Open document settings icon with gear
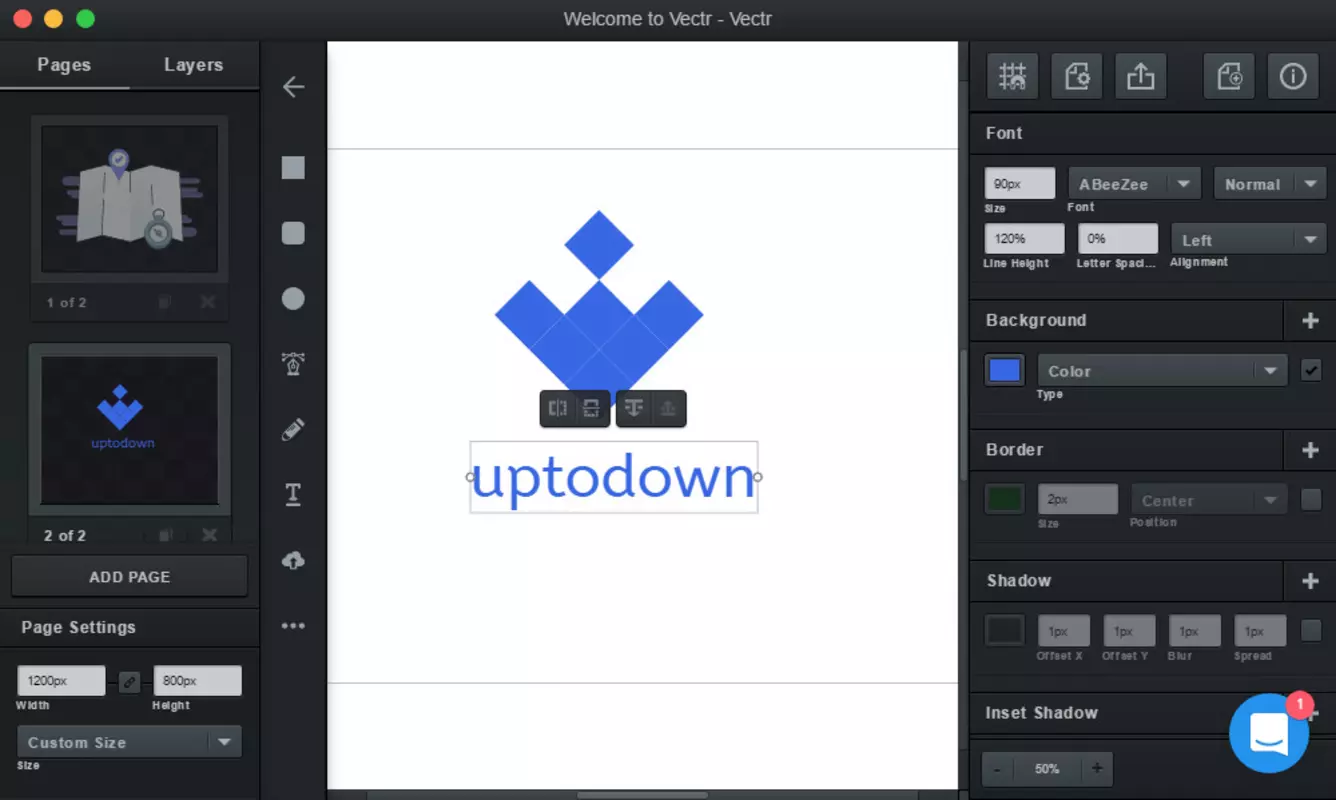 (1077, 77)
